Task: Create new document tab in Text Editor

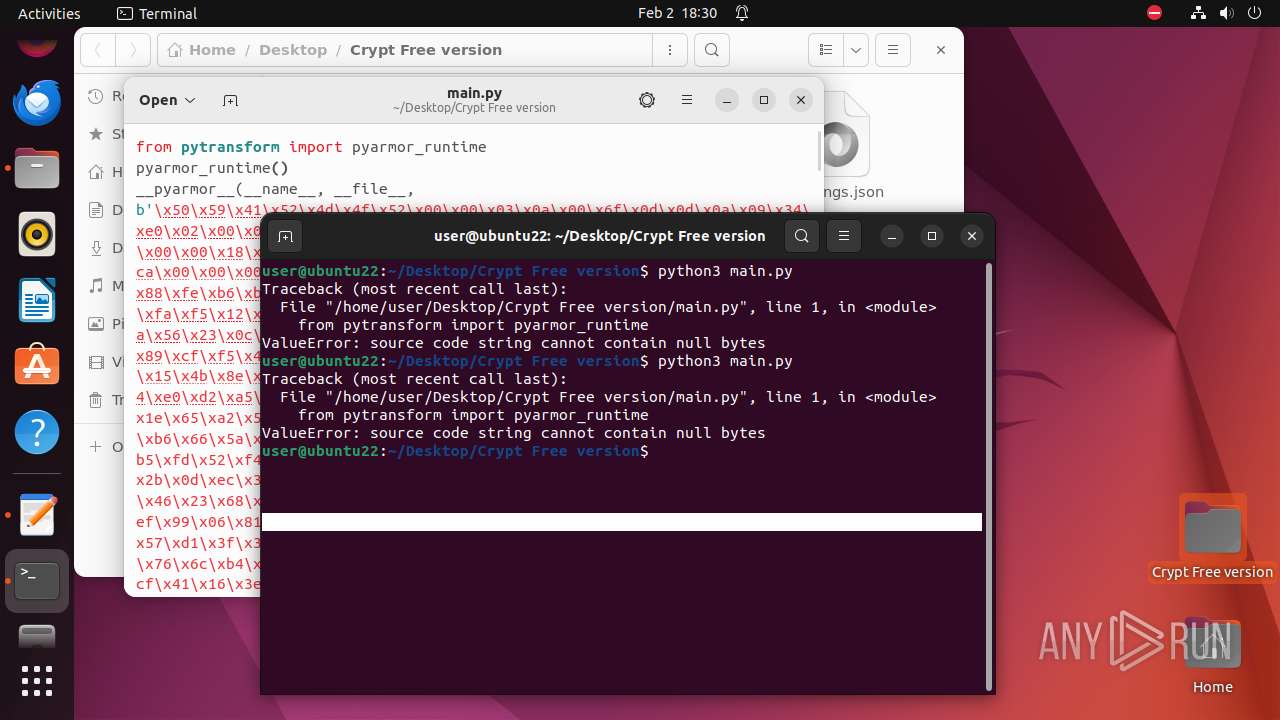Action: point(230,100)
